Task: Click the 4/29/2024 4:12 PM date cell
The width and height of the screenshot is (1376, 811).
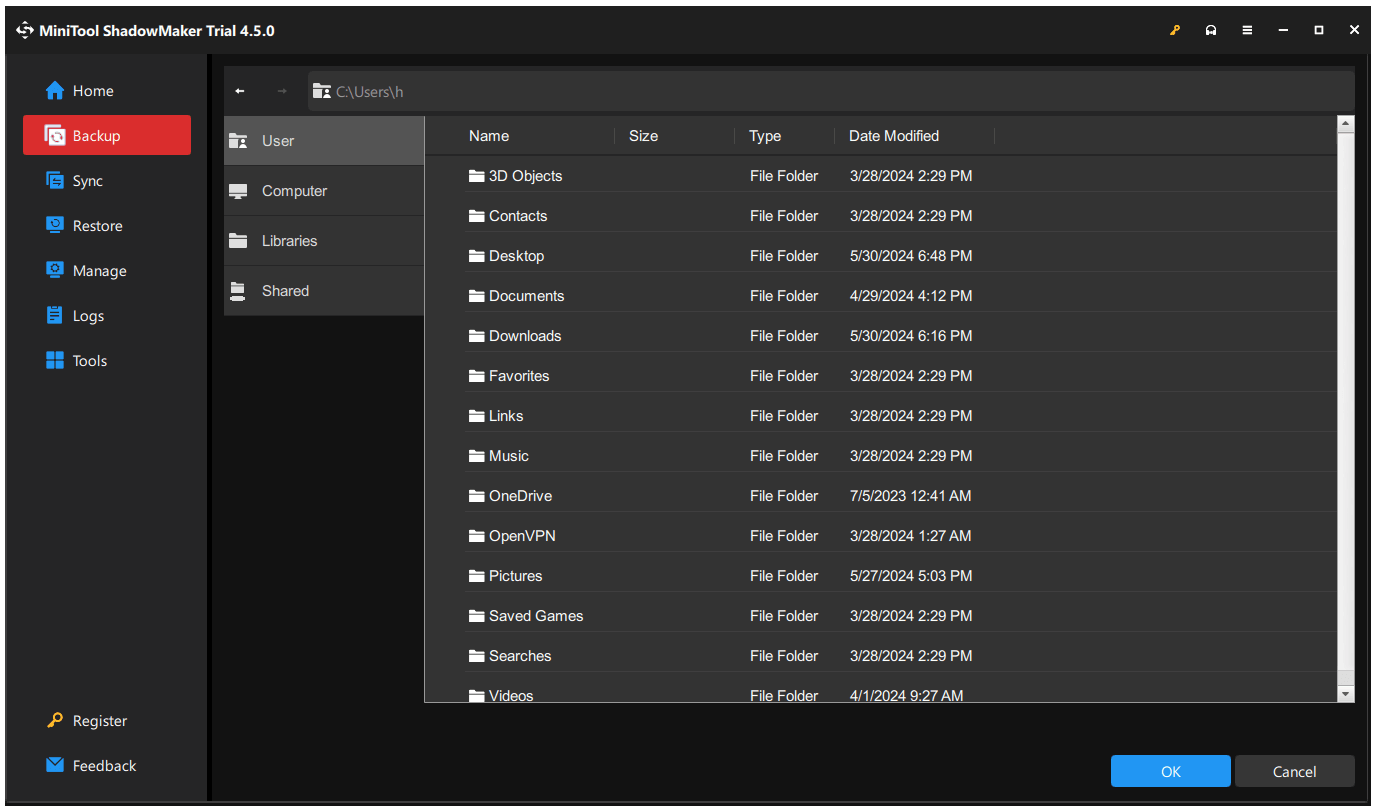Action: tap(910, 296)
